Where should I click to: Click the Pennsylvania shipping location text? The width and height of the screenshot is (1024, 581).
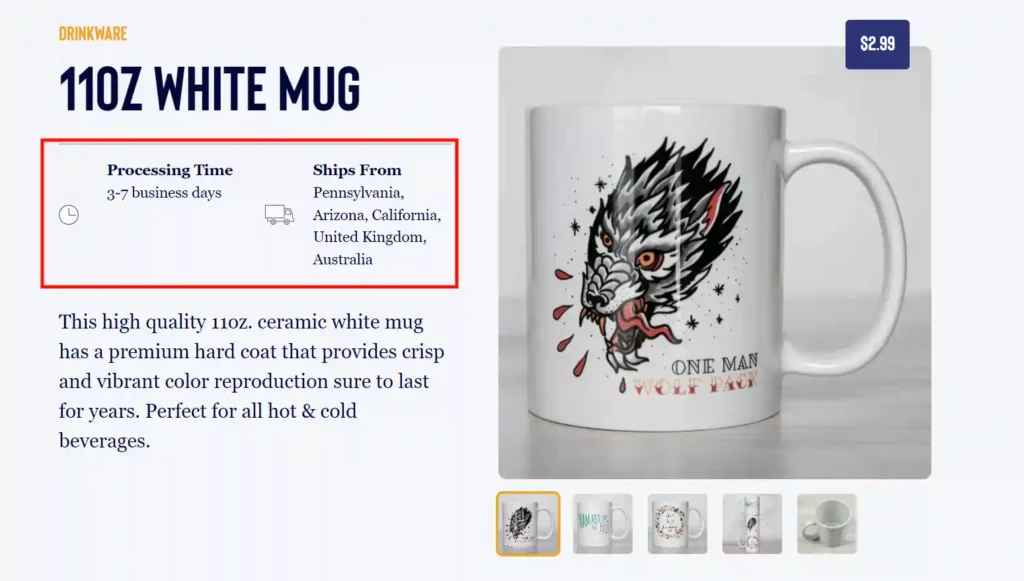(x=358, y=193)
